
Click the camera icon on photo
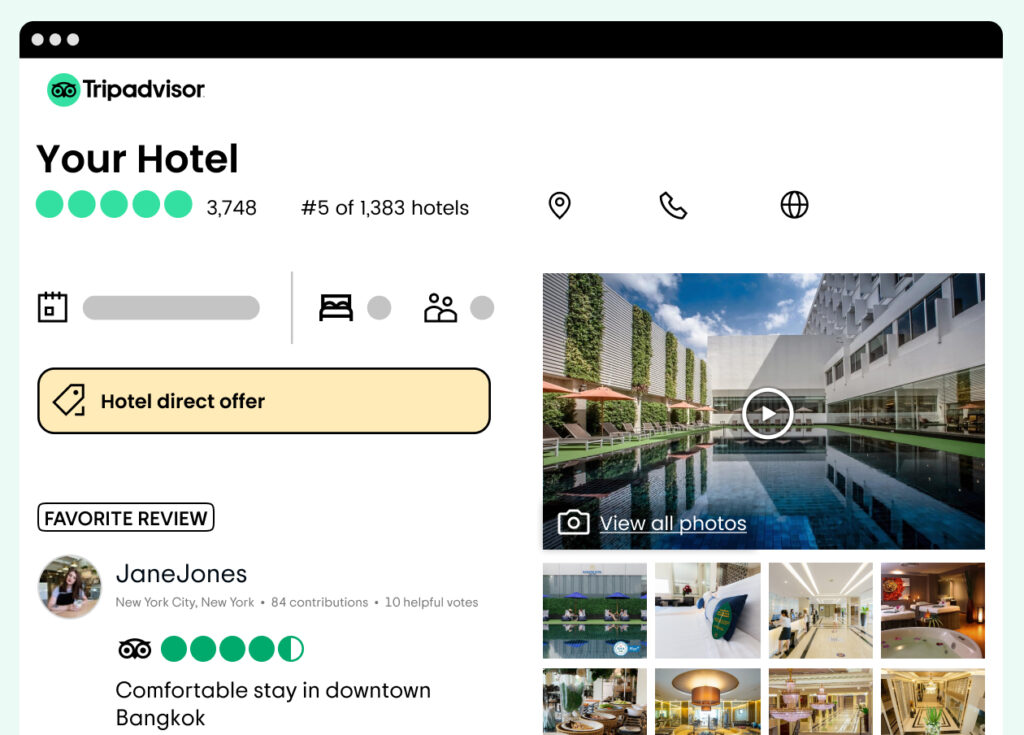click(x=573, y=522)
